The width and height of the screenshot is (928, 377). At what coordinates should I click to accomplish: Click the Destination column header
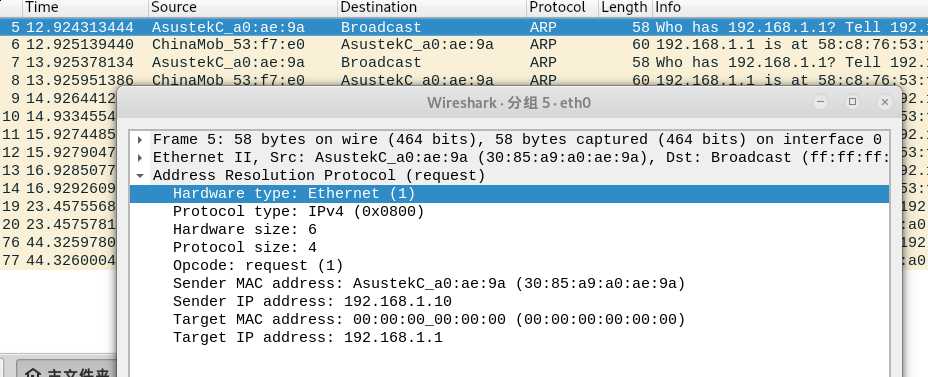(432, 8)
